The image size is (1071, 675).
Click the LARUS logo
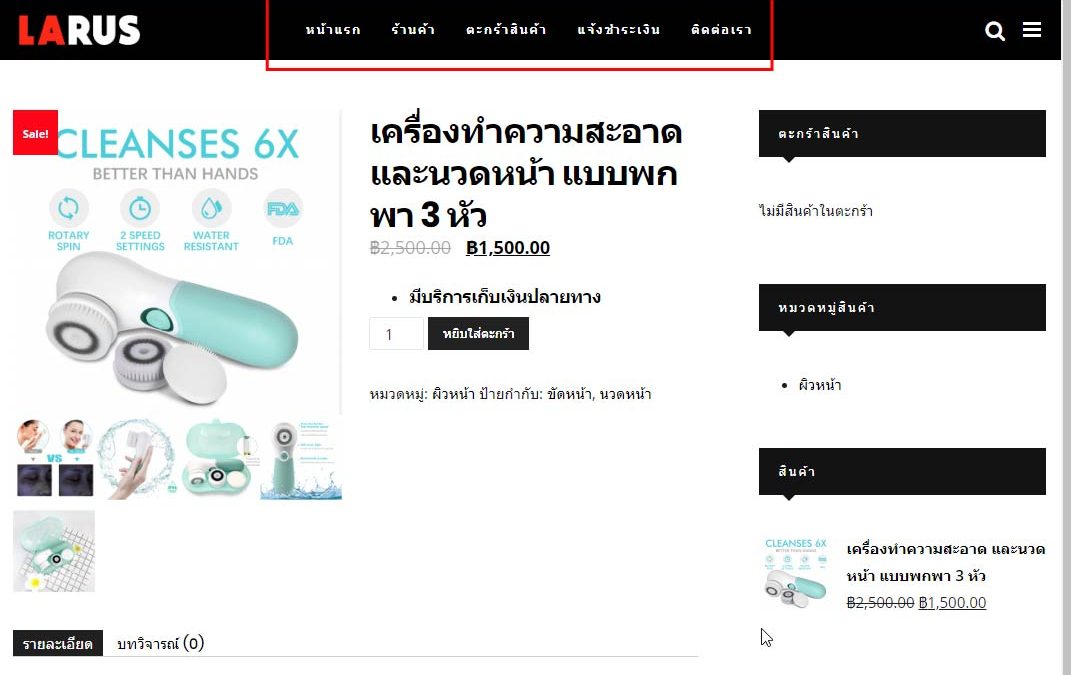[79, 30]
